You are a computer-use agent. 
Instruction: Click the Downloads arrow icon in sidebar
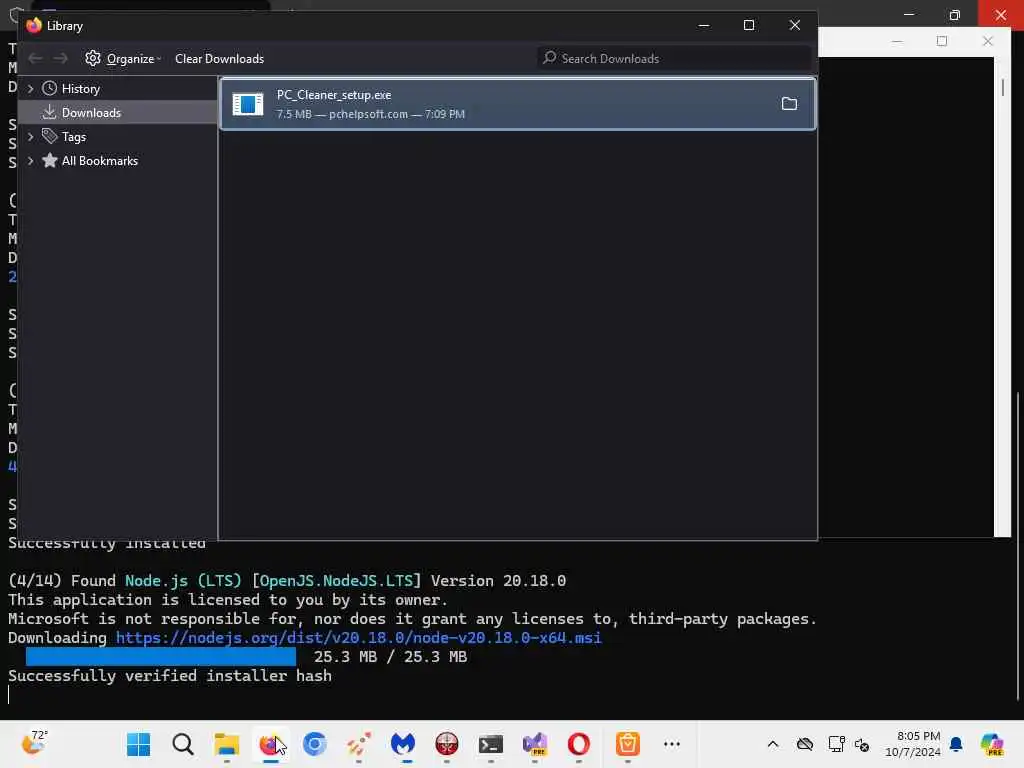[x=49, y=112]
